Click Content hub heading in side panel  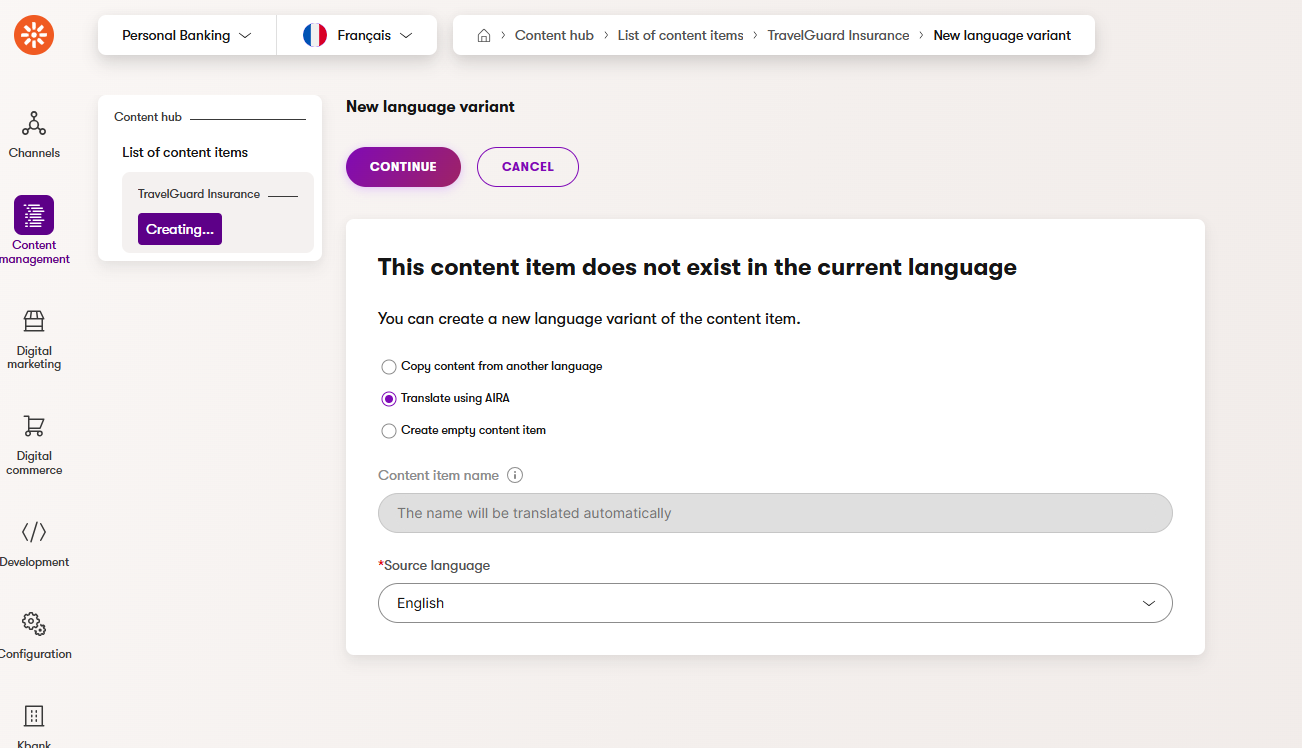tap(148, 117)
